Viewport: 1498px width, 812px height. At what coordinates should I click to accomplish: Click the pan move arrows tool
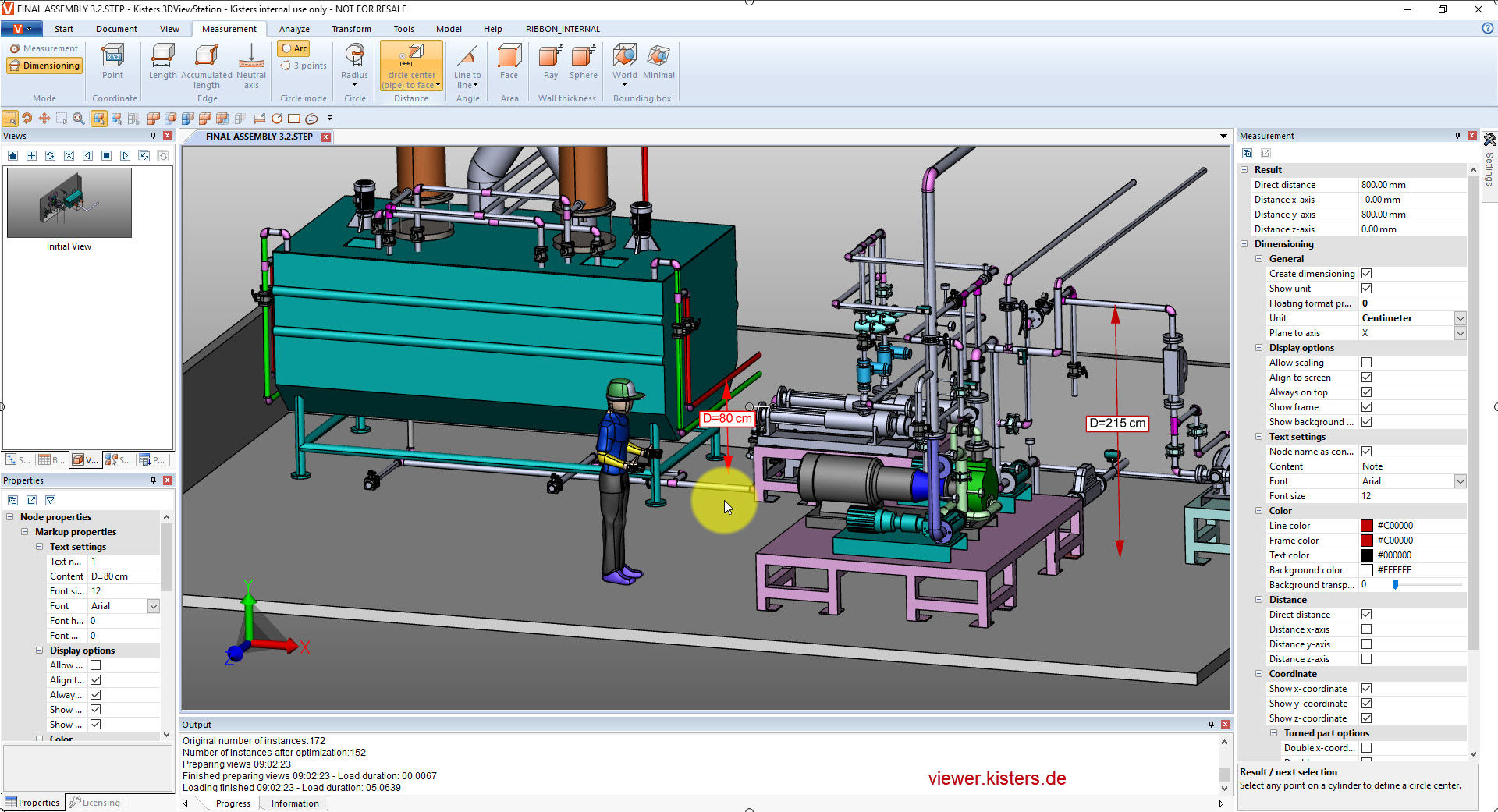(44, 119)
